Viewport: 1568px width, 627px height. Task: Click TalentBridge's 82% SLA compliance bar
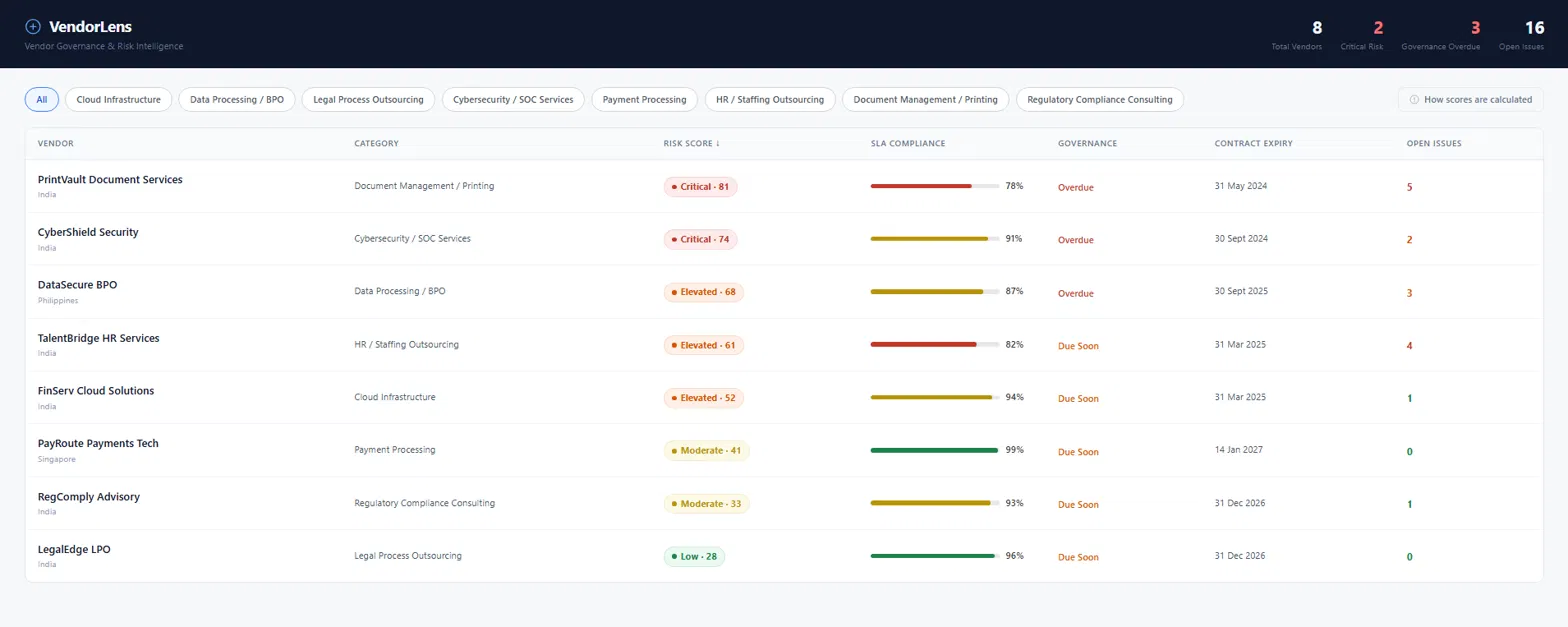tap(934, 345)
